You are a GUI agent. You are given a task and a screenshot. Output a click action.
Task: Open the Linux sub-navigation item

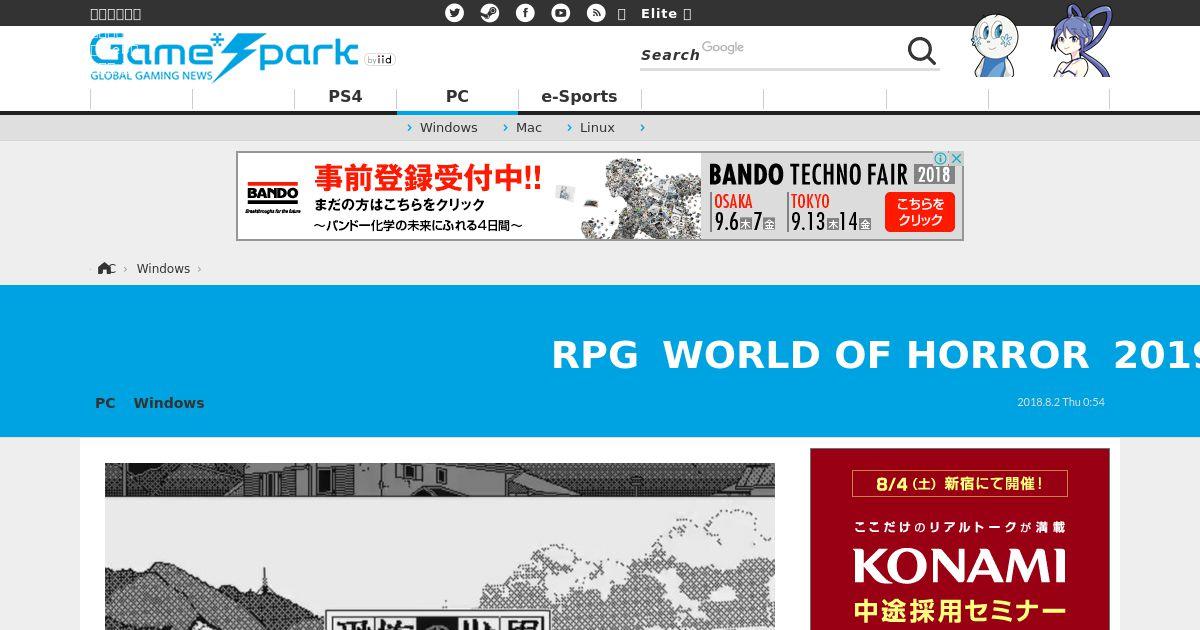(x=597, y=127)
